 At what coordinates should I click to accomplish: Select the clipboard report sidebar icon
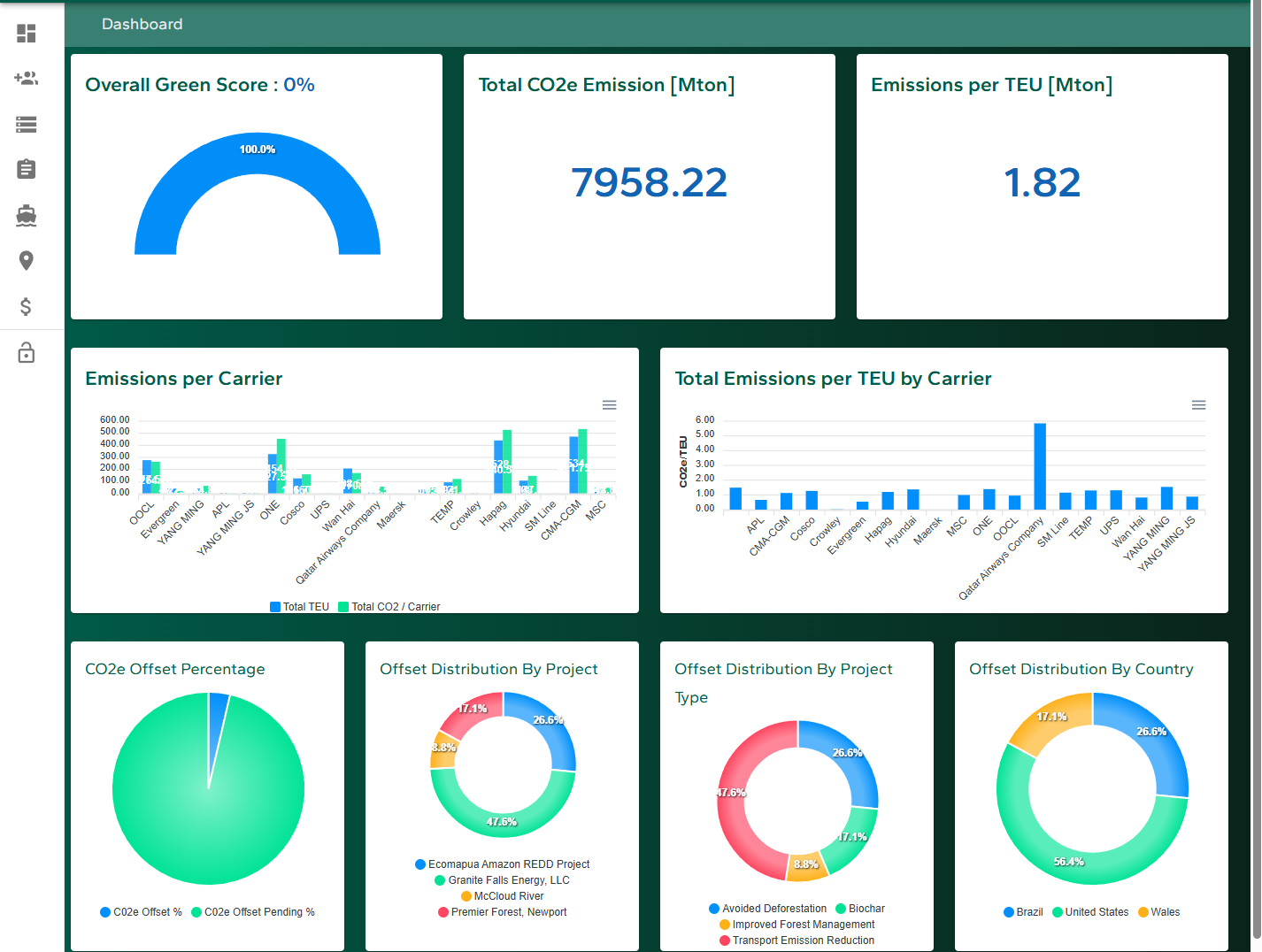(27, 169)
